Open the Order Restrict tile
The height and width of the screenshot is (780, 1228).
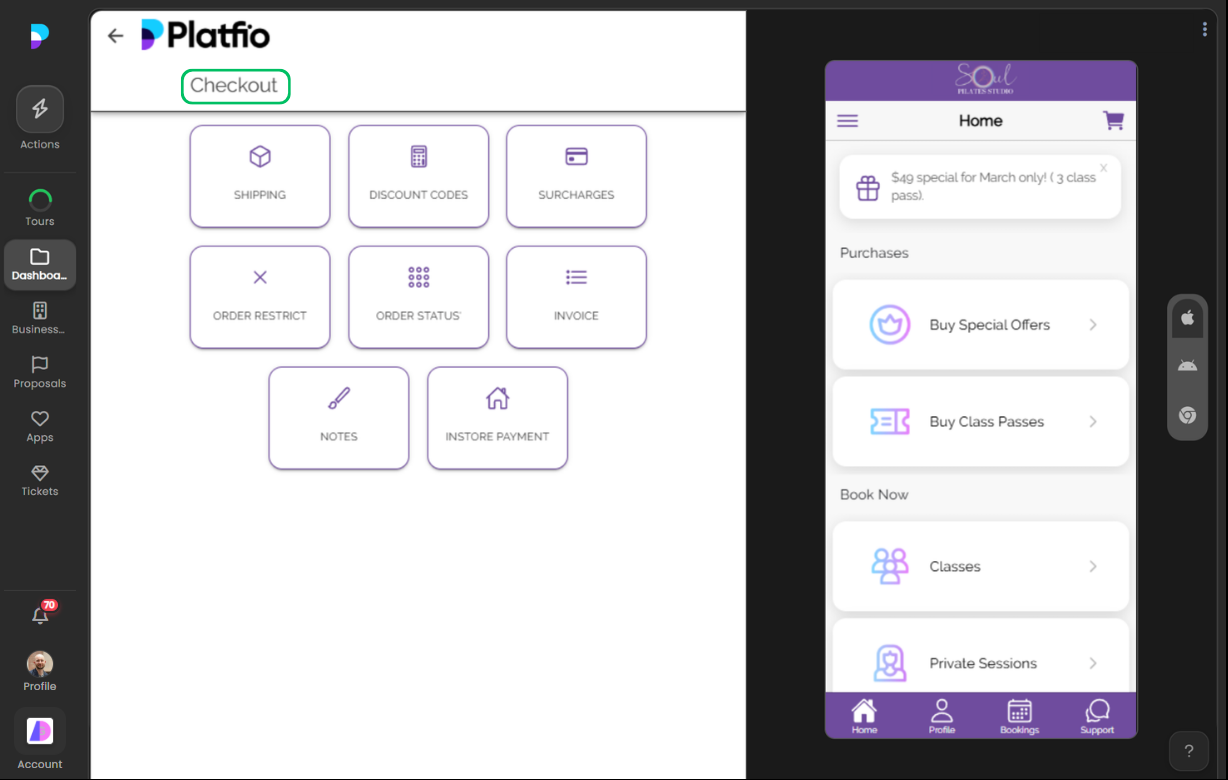tap(260, 297)
